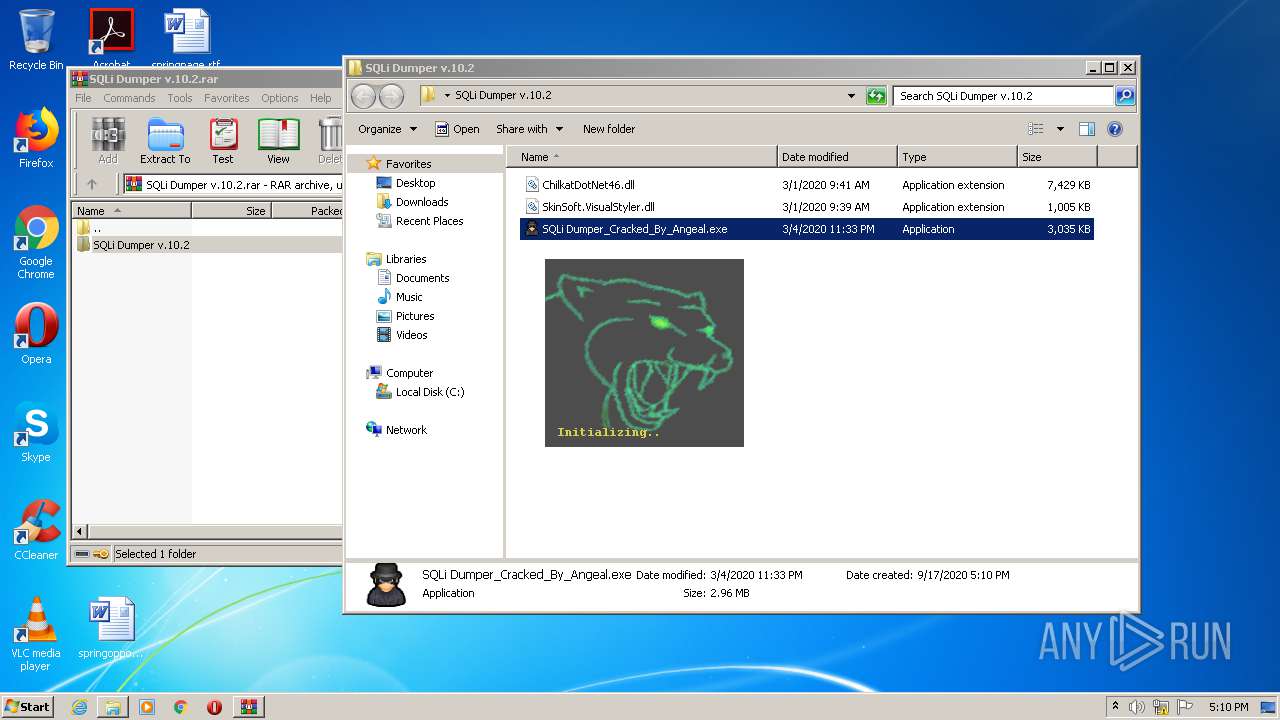Toggle the preview pane icon
Viewport: 1280px width, 720px height.
(1087, 129)
